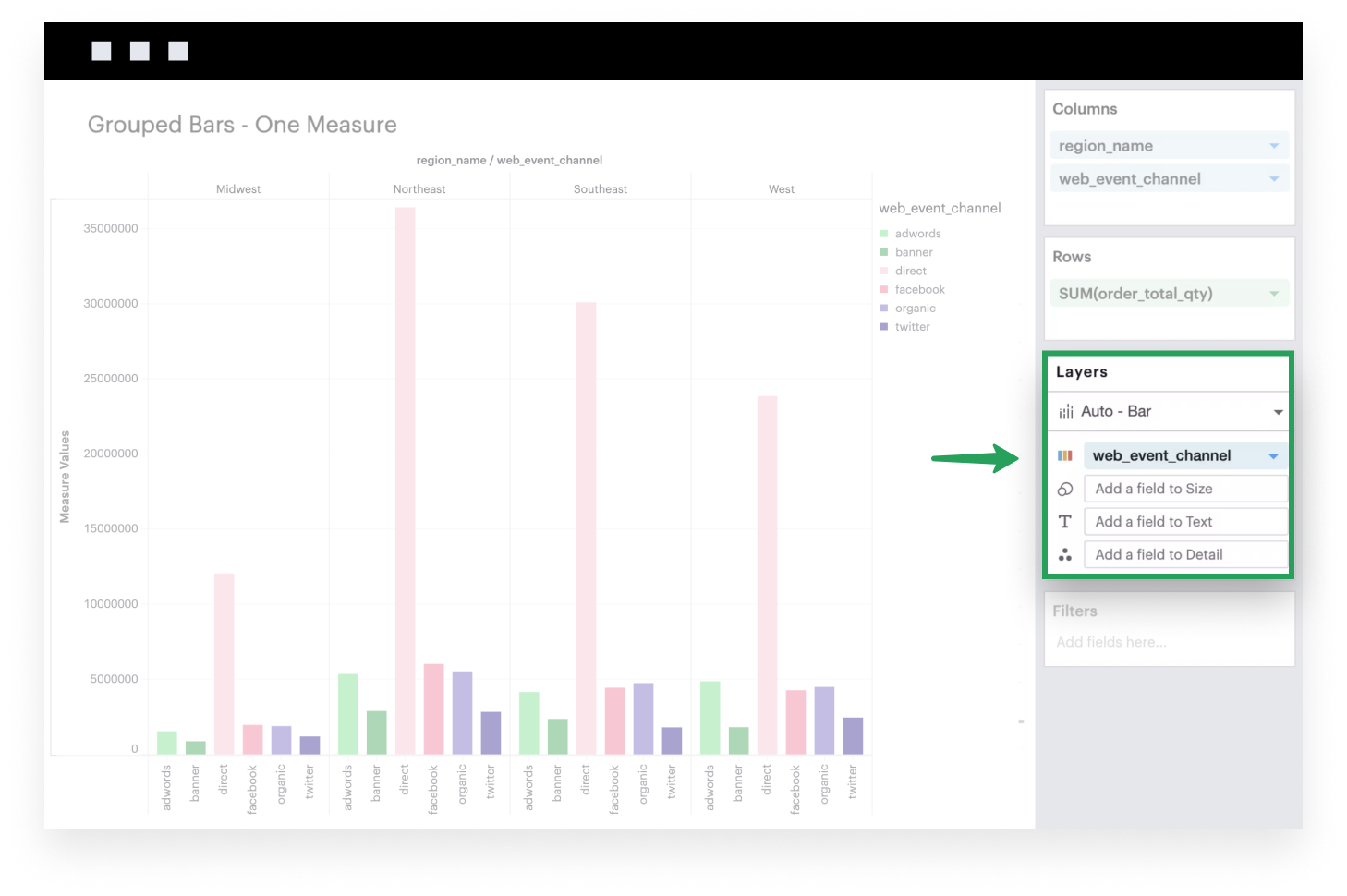1347x896 pixels.
Task: Click the first white square in top bar
Action: 102,51
